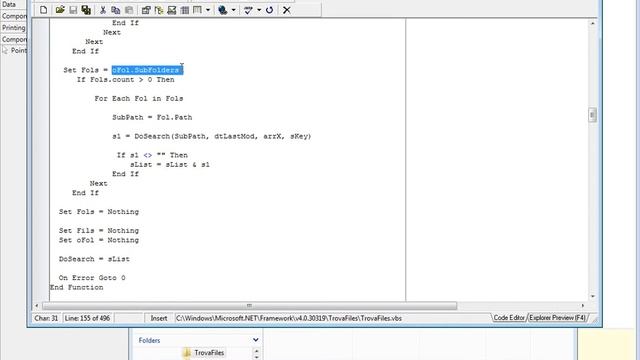Click the 'sList = sList & s1' line
The image size is (640, 360).
click(x=170, y=164)
